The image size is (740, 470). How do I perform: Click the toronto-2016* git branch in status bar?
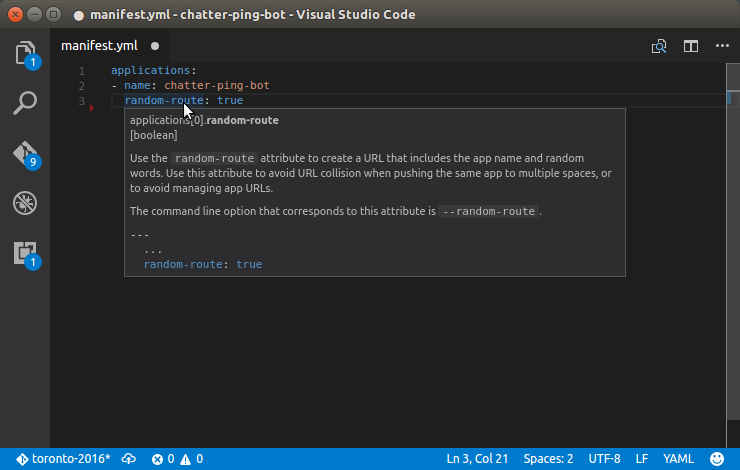tap(63, 459)
